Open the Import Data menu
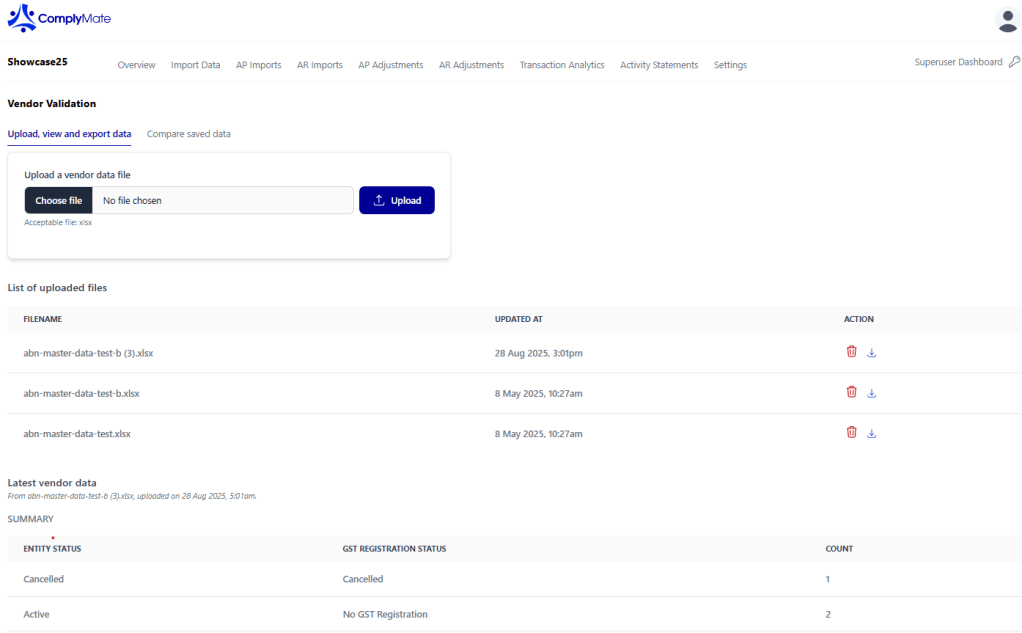Screen dimensions: 1022x633 click(195, 65)
